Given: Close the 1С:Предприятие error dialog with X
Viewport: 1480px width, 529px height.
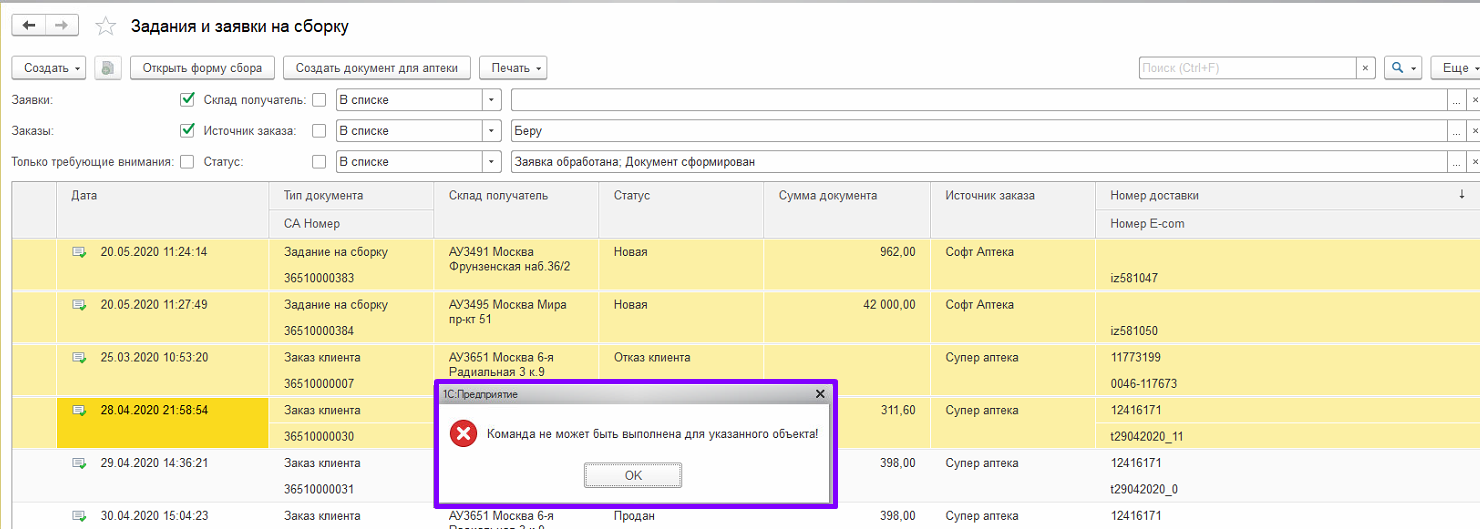Looking at the screenshot, I should pyautogui.click(x=820, y=394).
